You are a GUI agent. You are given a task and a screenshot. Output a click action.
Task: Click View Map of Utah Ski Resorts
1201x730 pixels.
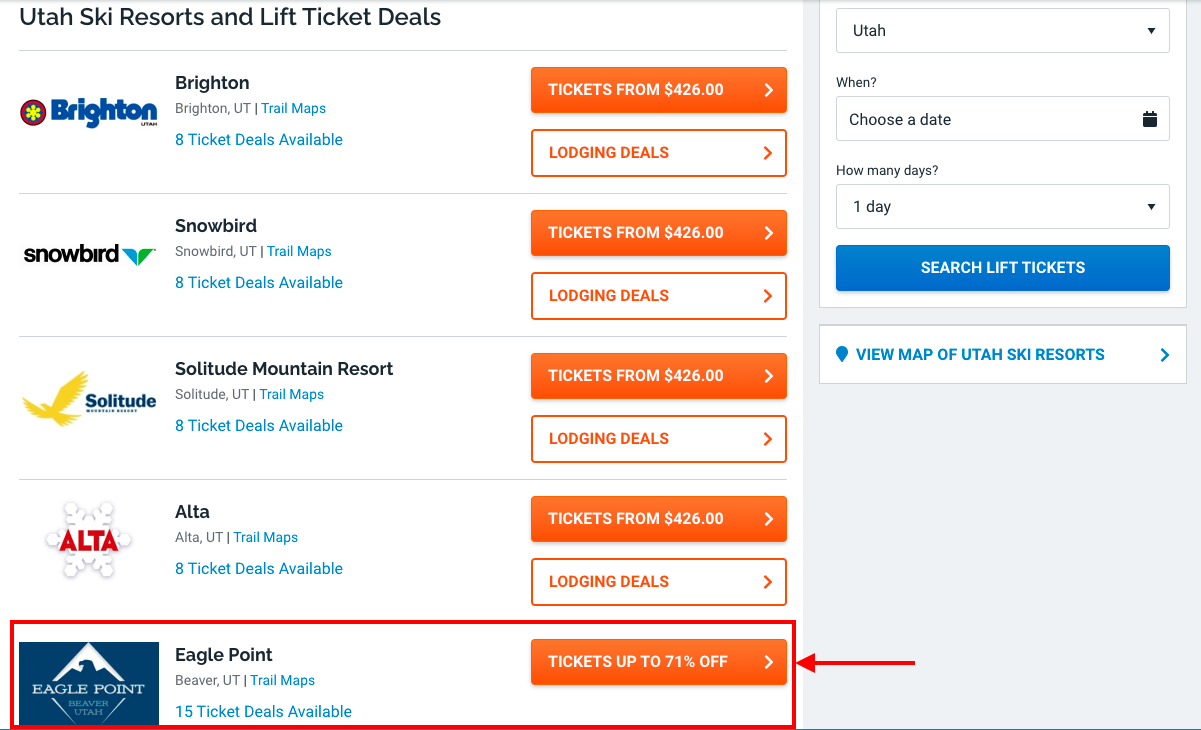coord(980,354)
